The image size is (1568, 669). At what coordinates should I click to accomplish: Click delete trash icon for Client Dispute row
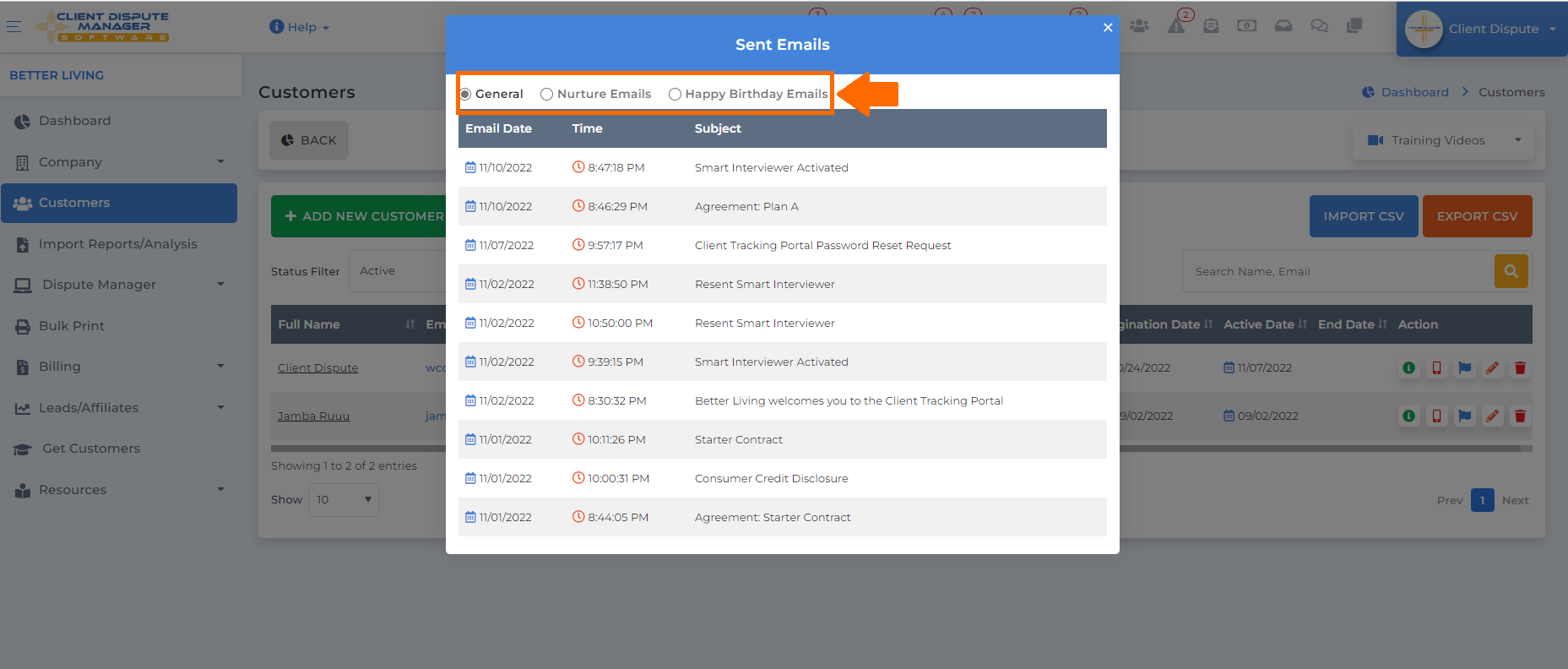pos(1520,368)
